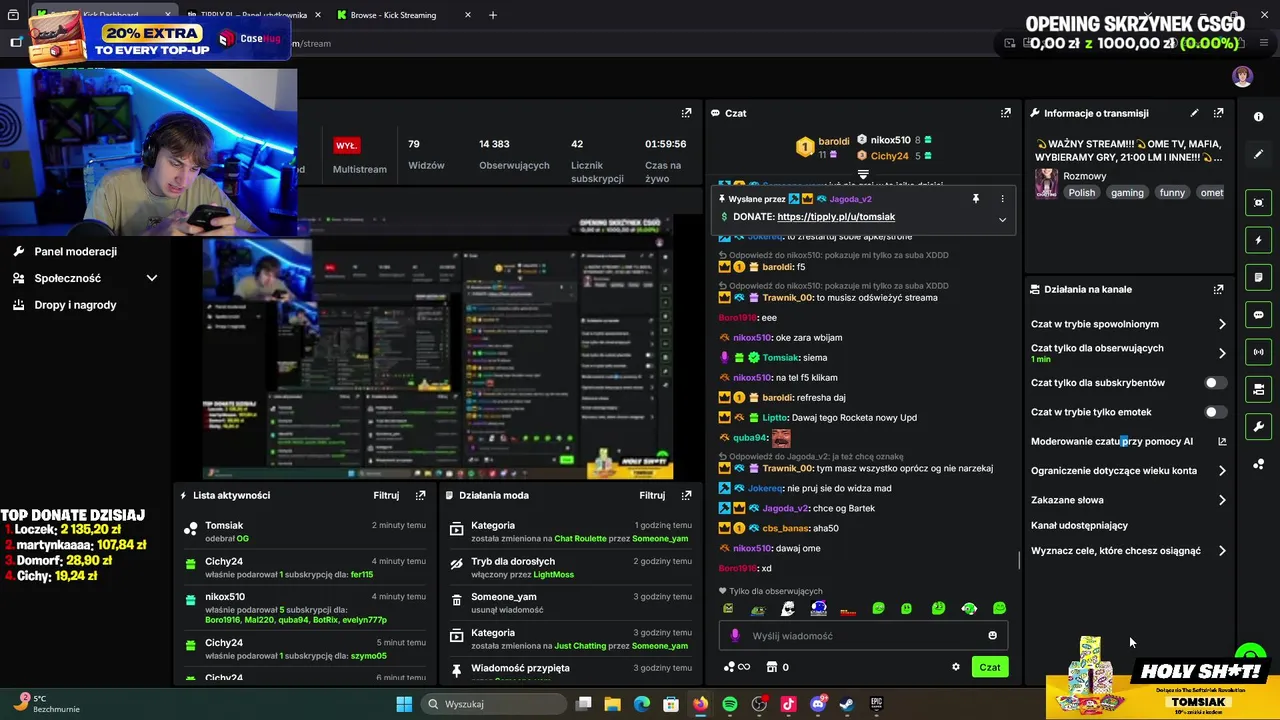This screenshot has width=1280, height=720.
Task: Expand Czat tylko dla obserwujących options
Action: (x=1222, y=353)
